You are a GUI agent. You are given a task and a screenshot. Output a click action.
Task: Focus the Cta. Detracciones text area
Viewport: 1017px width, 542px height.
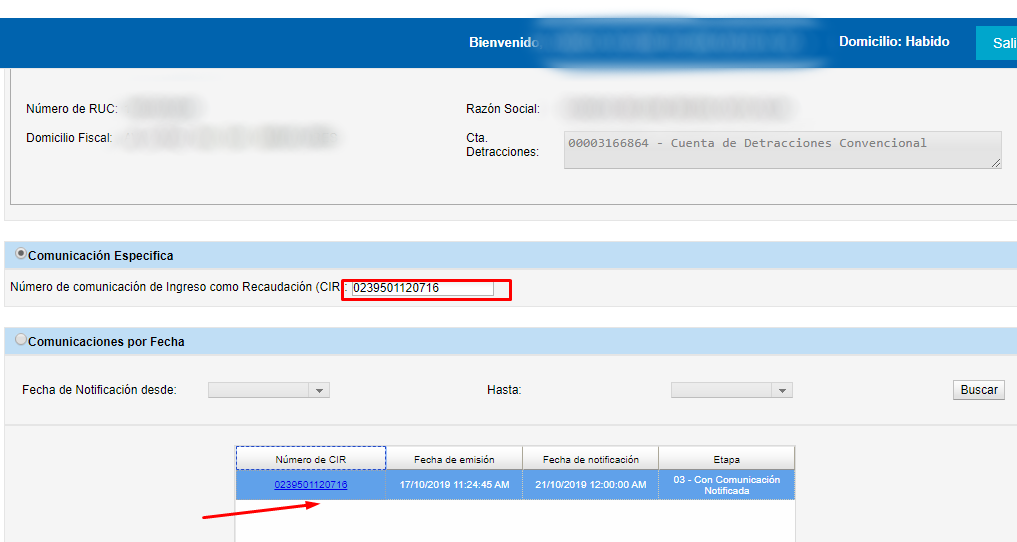click(x=780, y=149)
